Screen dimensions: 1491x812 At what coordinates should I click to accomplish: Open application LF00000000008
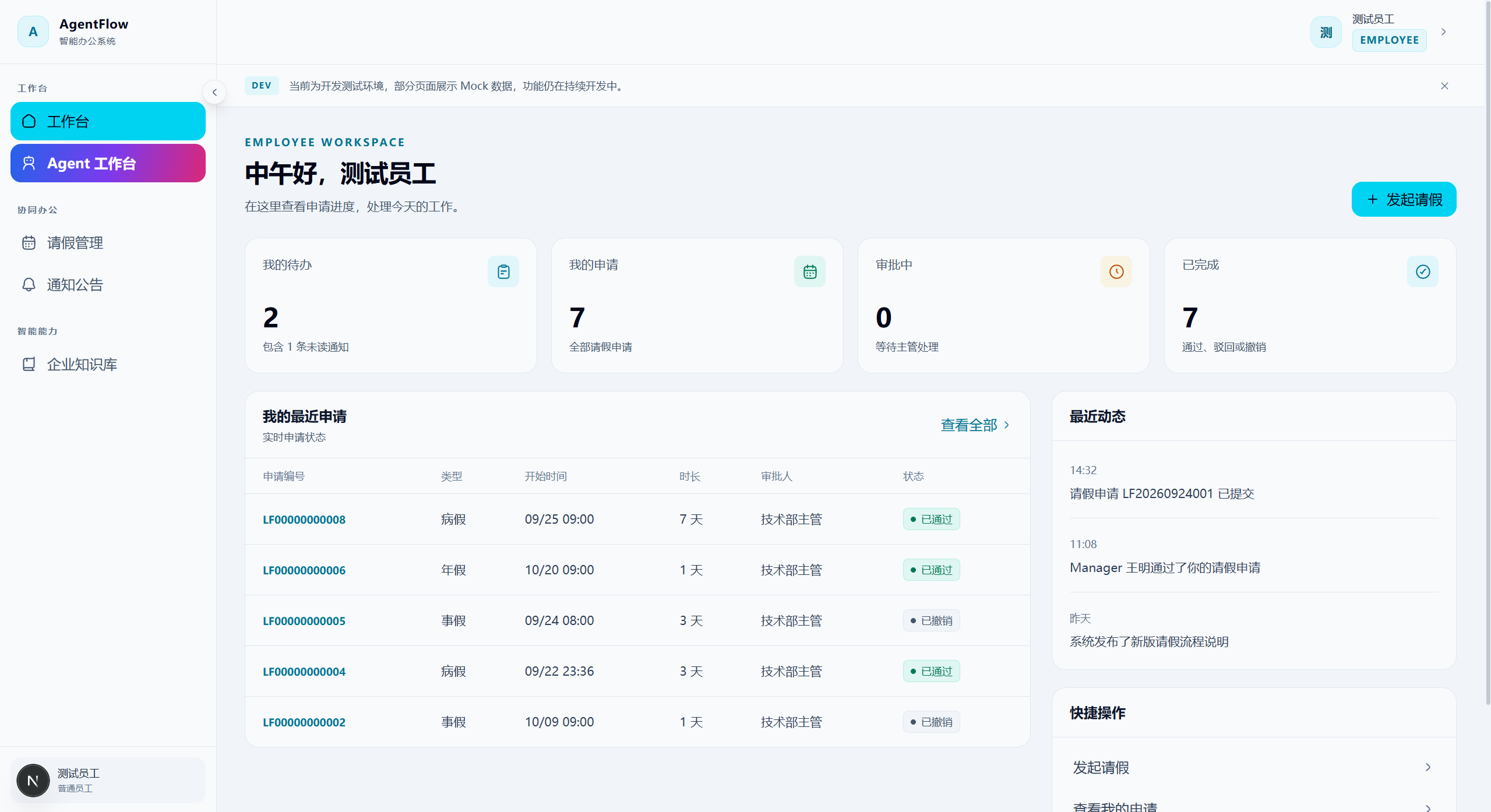[x=304, y=520]
